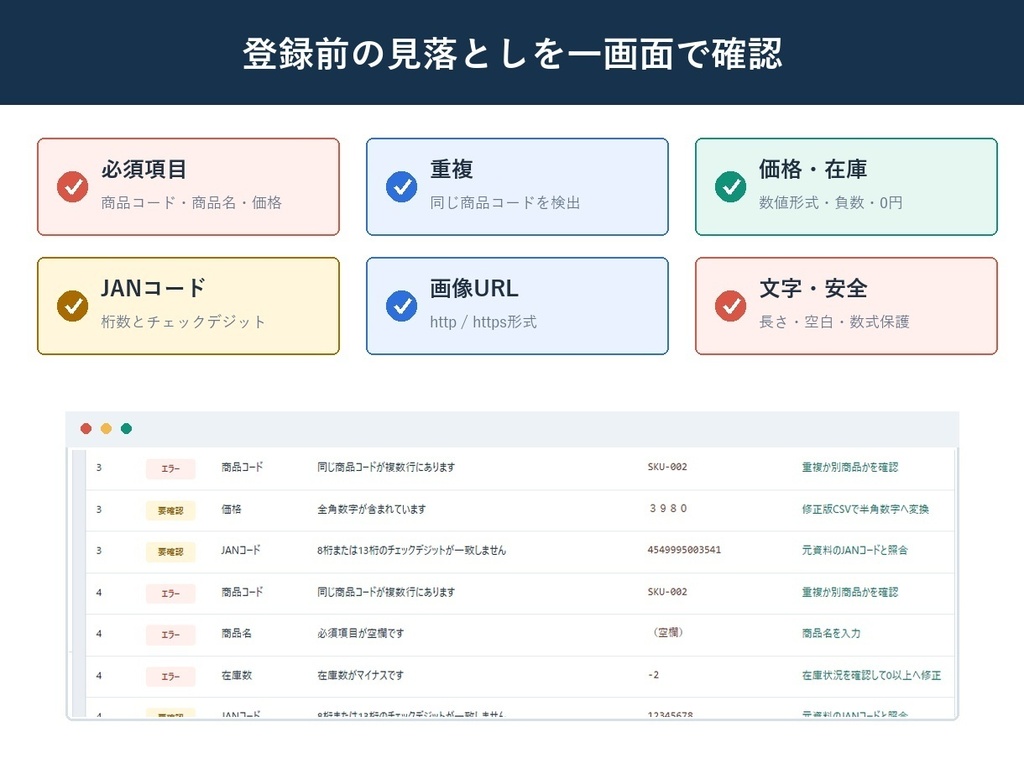This screenshot has height=769, width=1024.
Task: Click the red window dot in the mockup
Action: 86,428
